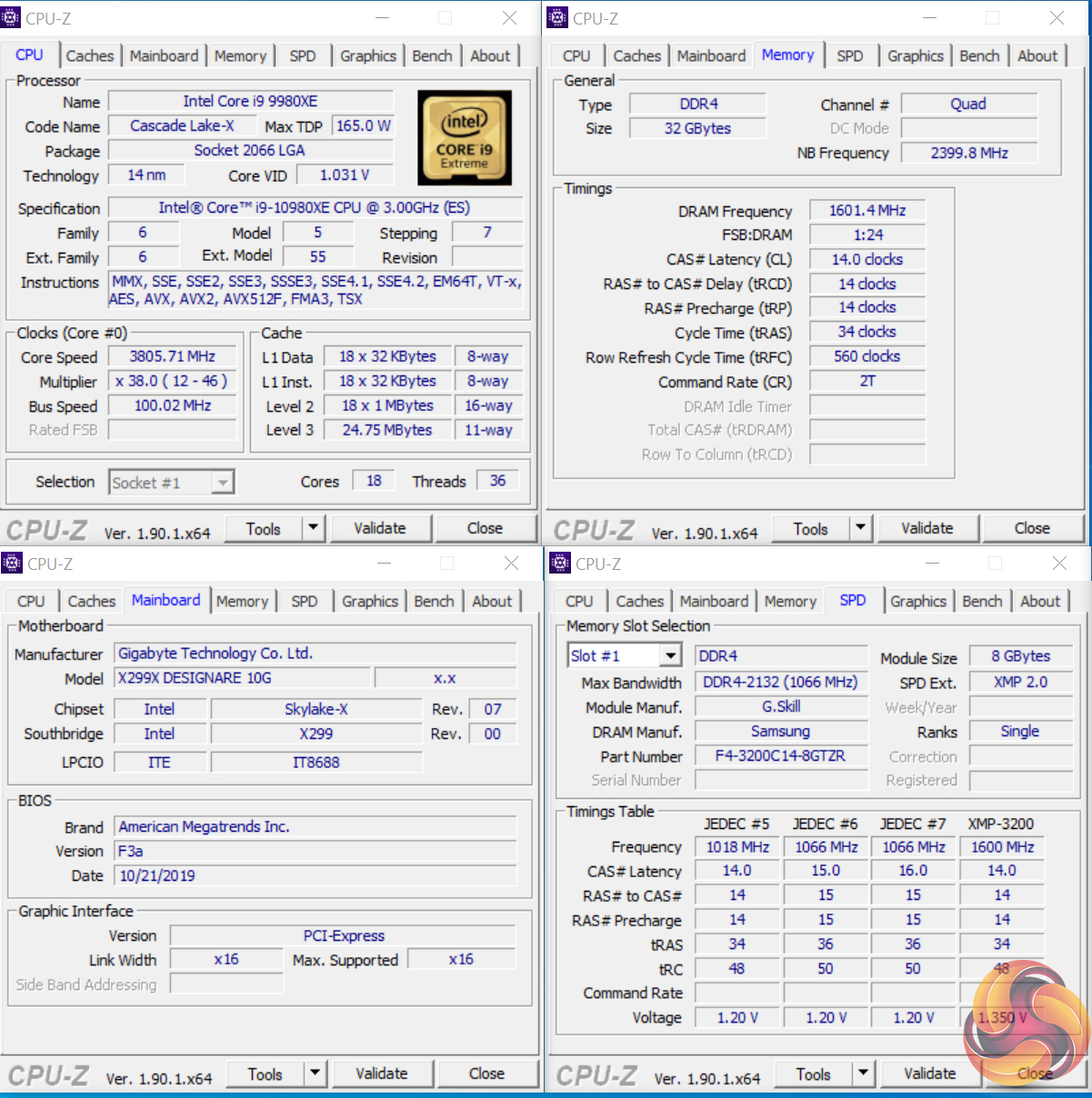Click DRAM Manuf. Samsung value
This screenshot has width=1092, height=1098.
(x=781, y=732)
